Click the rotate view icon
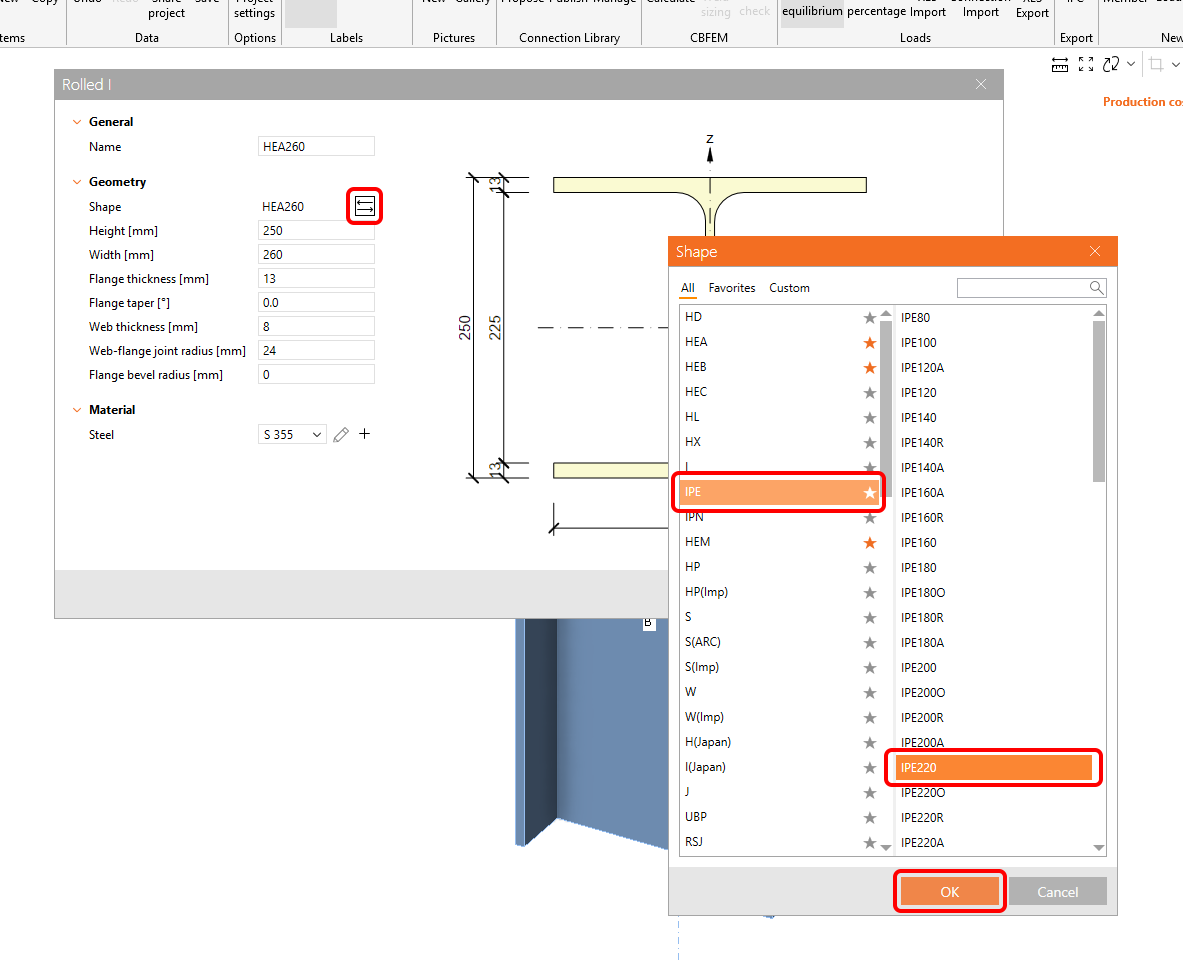This screenshot has width=1183, height=962. coord(1111,65)
